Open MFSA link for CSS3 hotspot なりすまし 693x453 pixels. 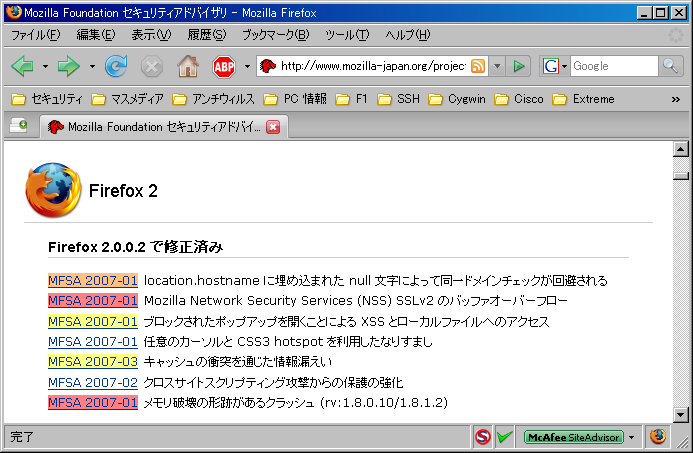pyautogui.click(x=93, y=342)
